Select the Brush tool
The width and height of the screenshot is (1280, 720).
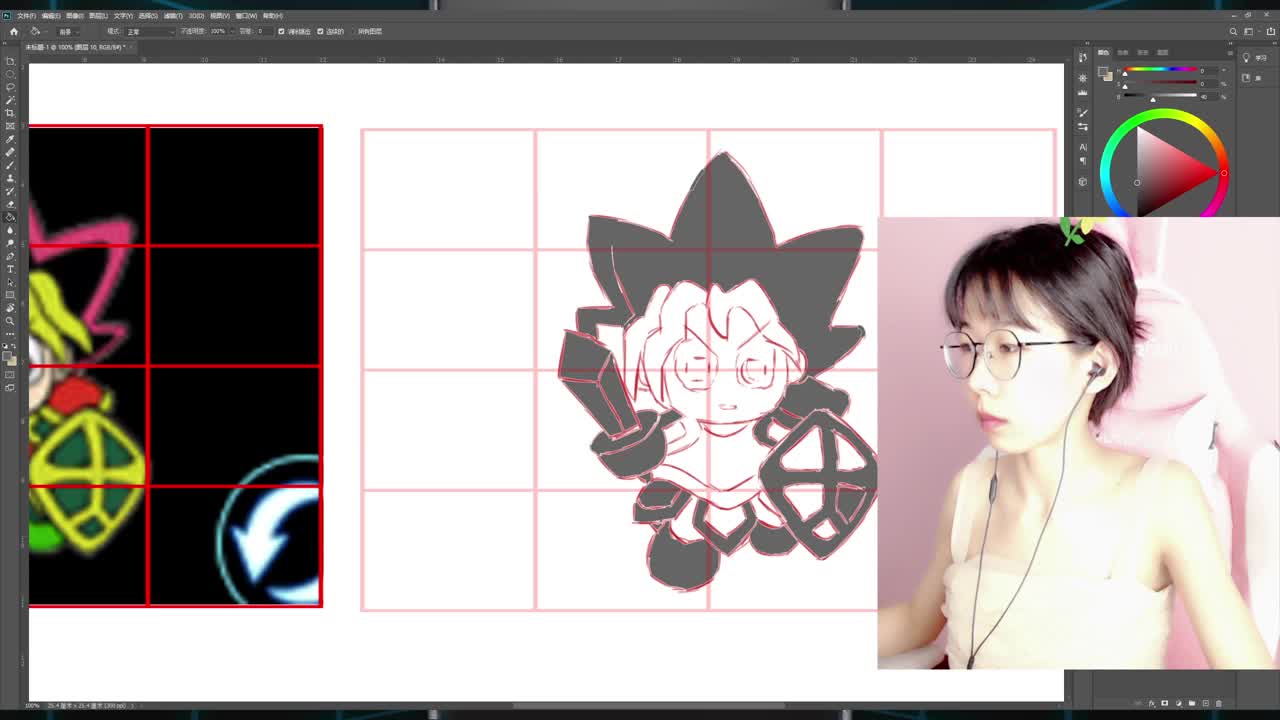[10, 164]
